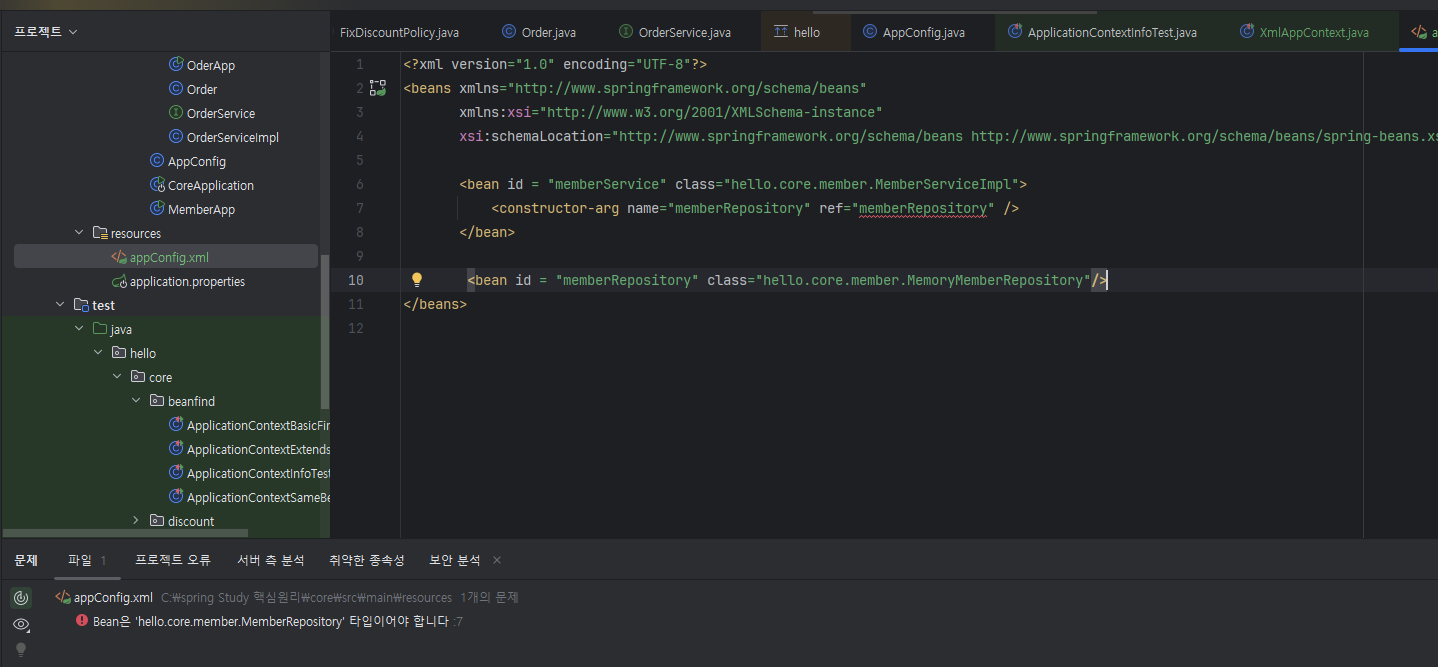Select appConfig.xml entry in problems list
Screen dimensions: 1438x667
[x=113, y=597]
